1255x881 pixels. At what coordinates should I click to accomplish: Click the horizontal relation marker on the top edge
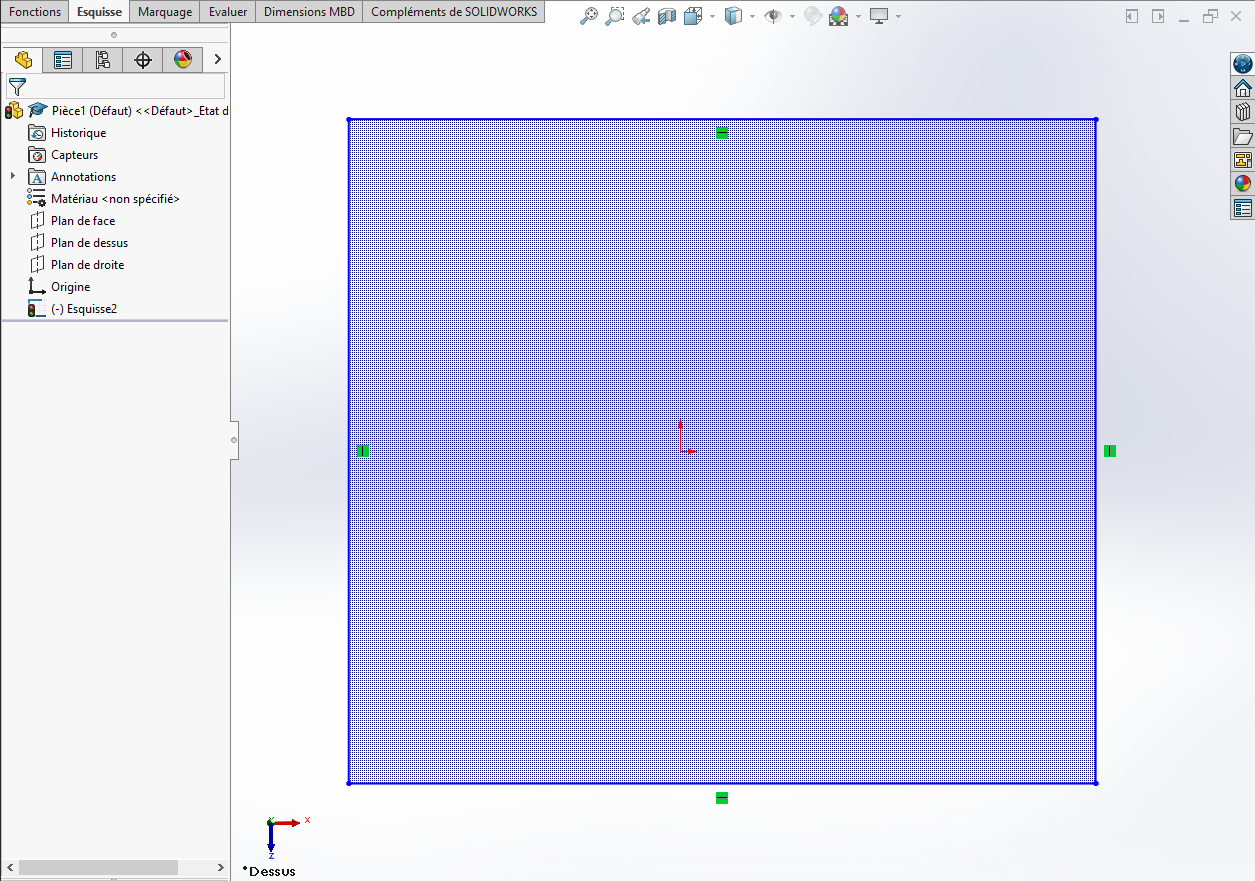[722, 133]
